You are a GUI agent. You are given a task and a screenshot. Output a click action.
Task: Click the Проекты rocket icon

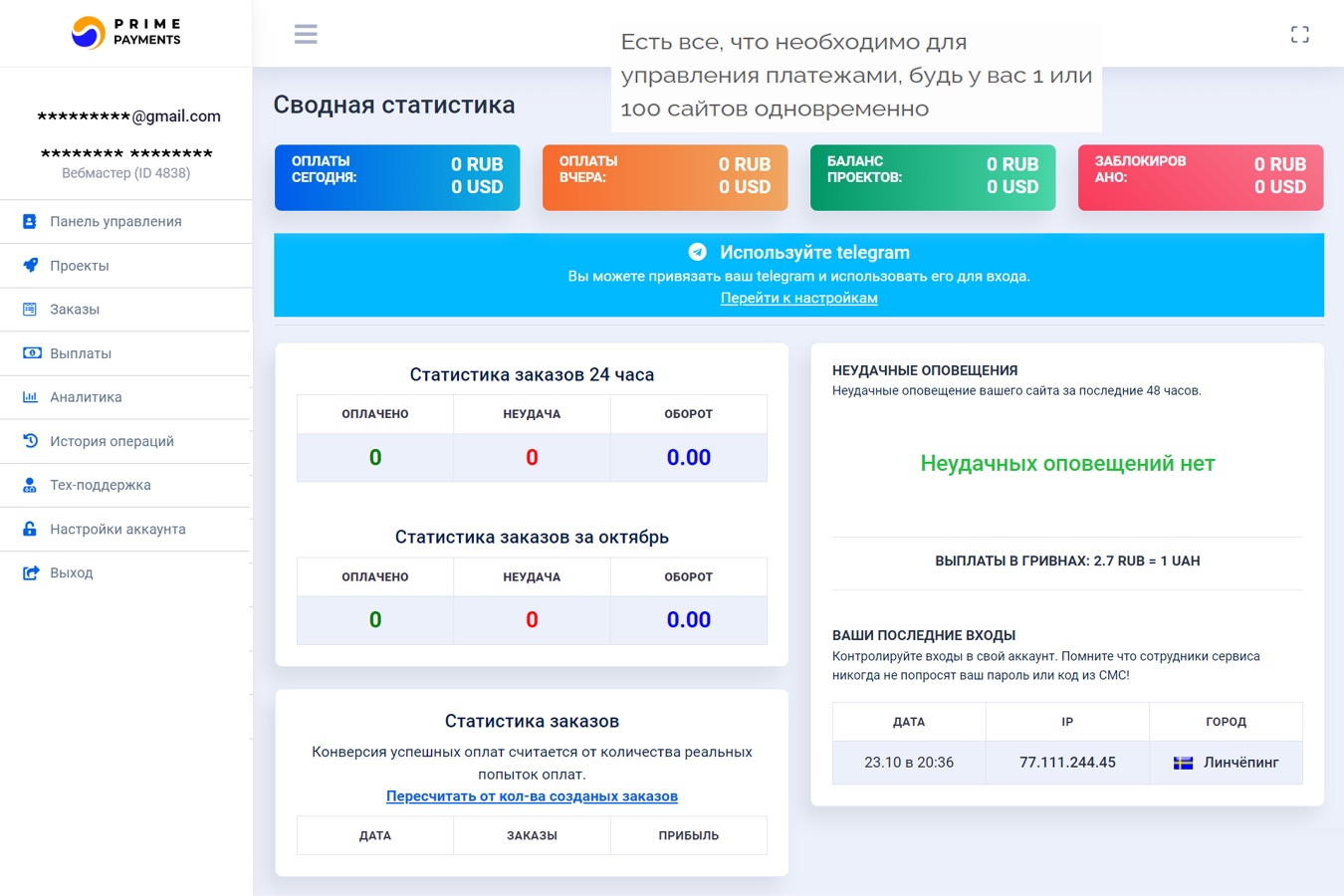tap(30, 265)
